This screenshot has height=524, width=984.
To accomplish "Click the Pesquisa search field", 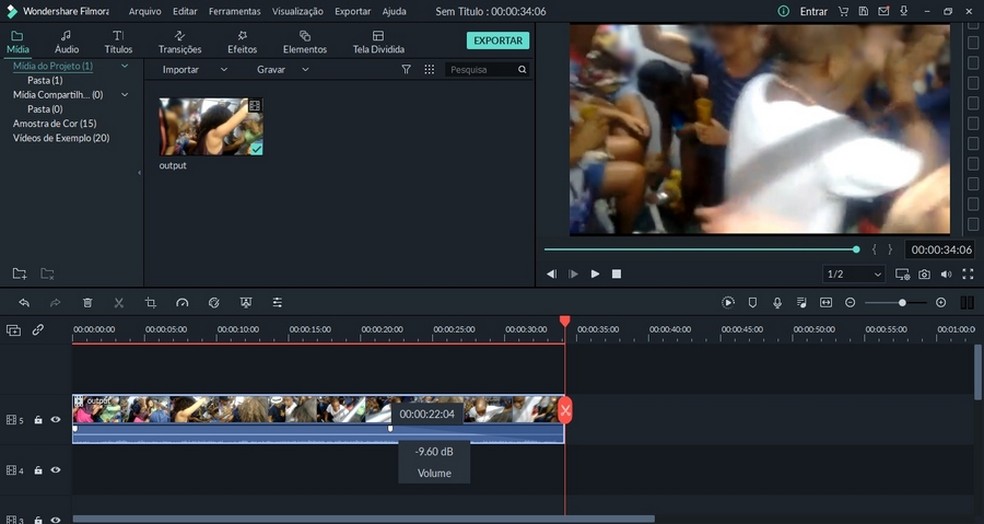I will (x=487, y=70).
